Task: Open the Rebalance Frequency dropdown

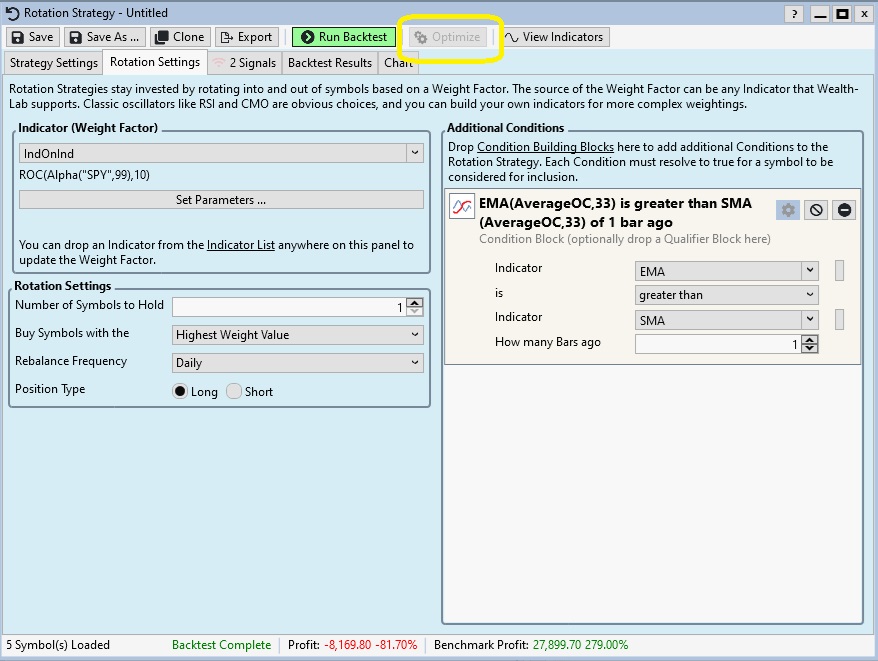Action: [297, 363]
